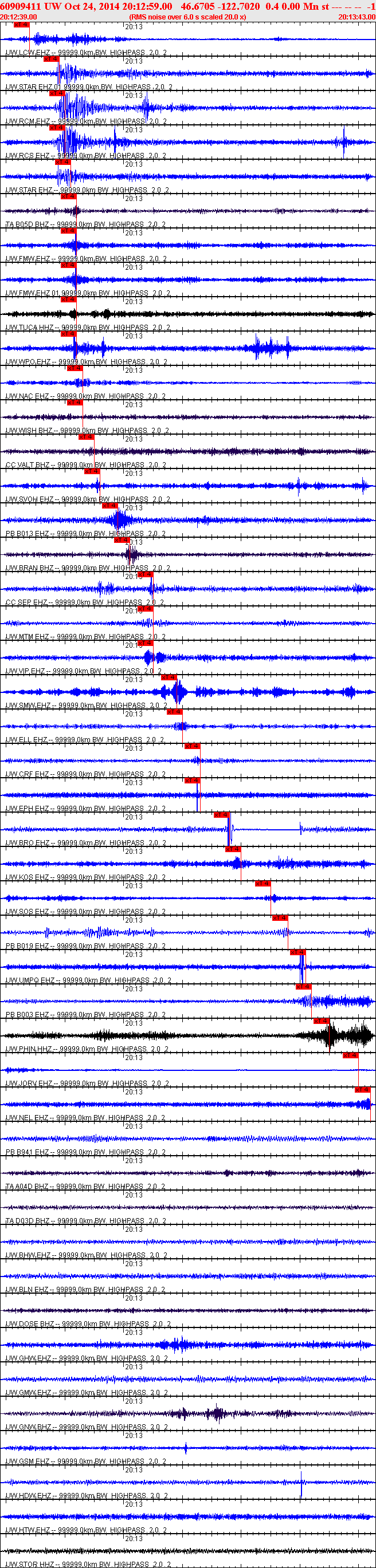Viewport: 376px width, 1568px height.
Task: Select the UW.WPO.EHZ station label
Action: (x=87, y=362)
